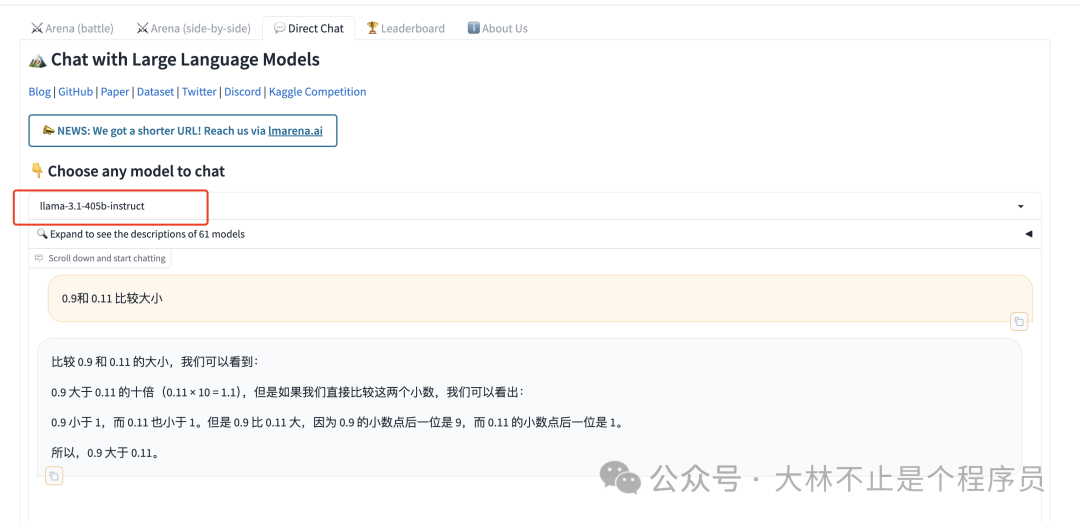Click the trophy icon on Leaderboard tab

[372, 28]
